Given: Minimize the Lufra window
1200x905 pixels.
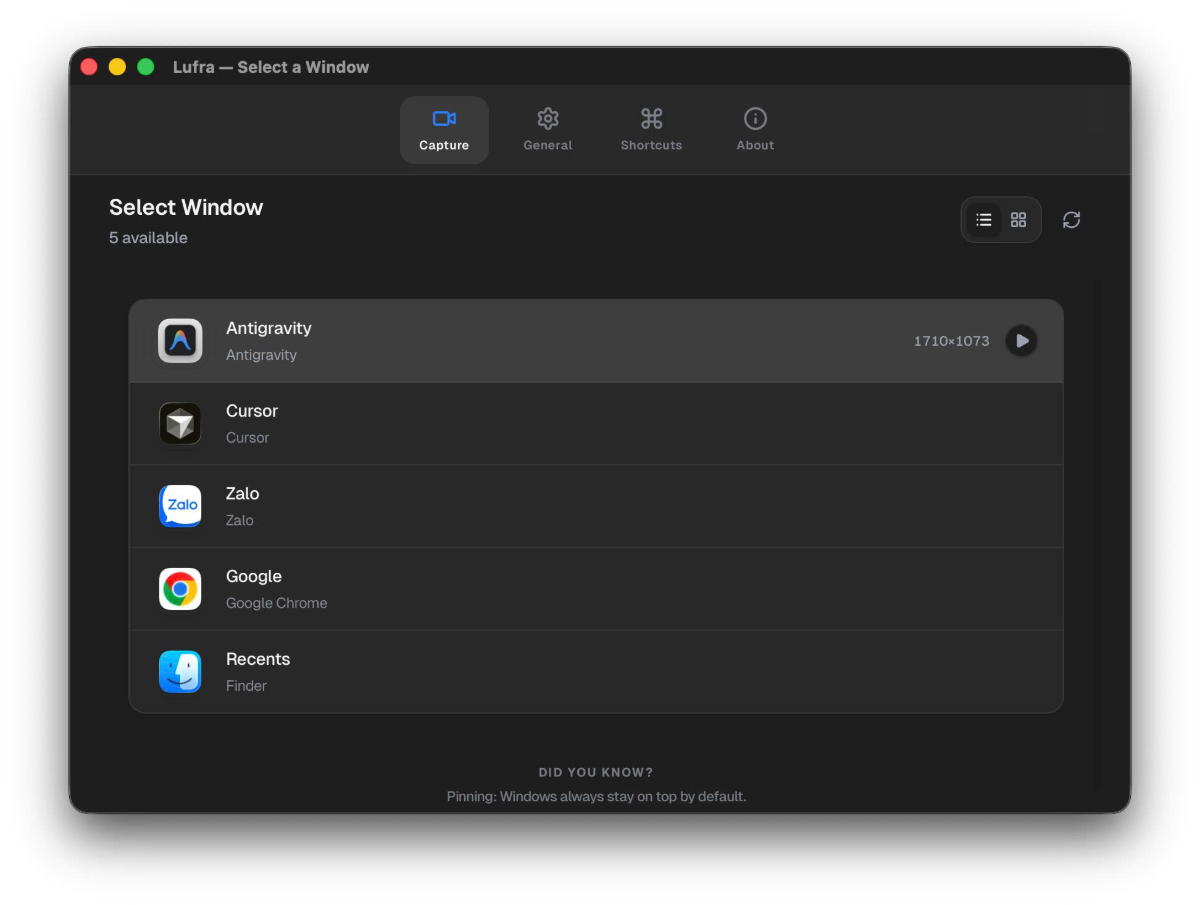Looking at the screenshot, I should coord(117,67).
